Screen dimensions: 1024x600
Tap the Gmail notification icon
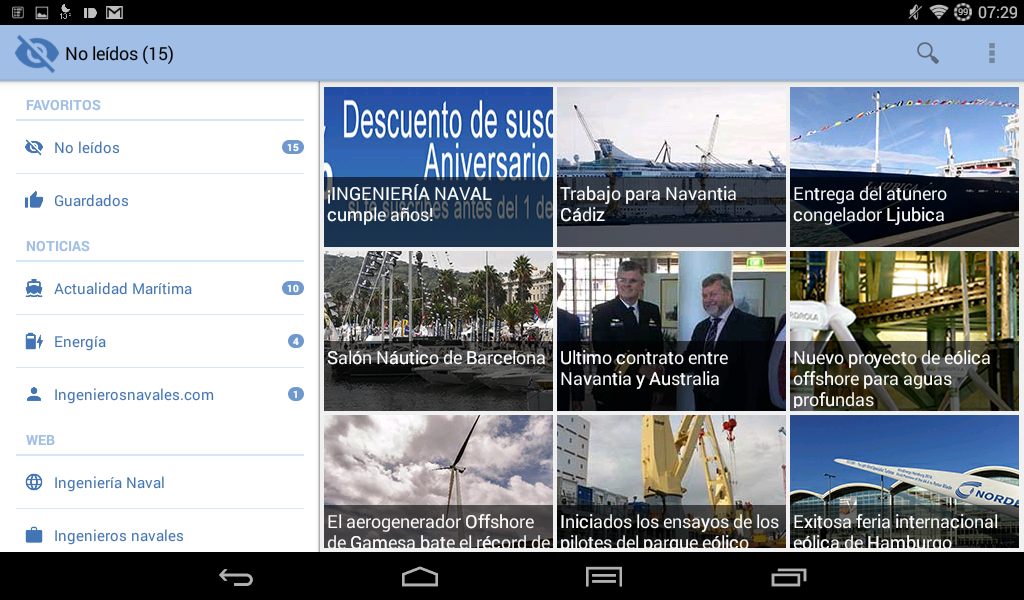point(114,12)
